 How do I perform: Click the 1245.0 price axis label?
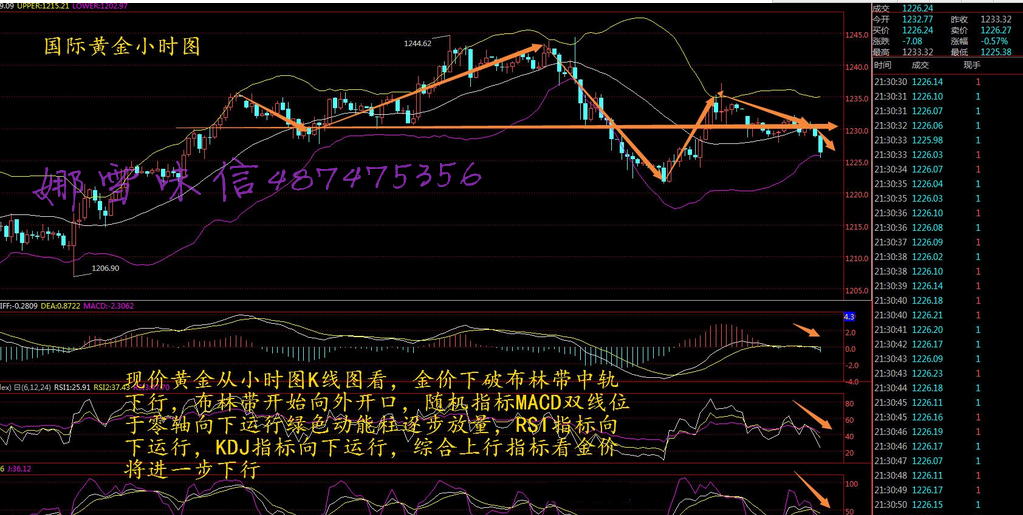coord(856,35)
